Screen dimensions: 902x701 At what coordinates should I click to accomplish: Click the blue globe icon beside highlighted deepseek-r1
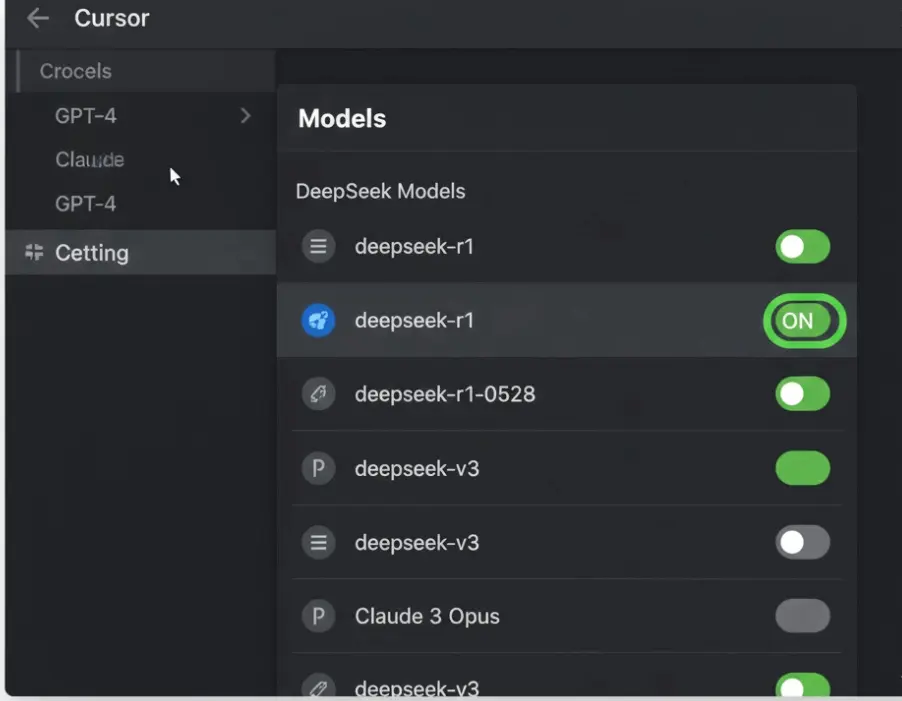[x=318, y=320]
